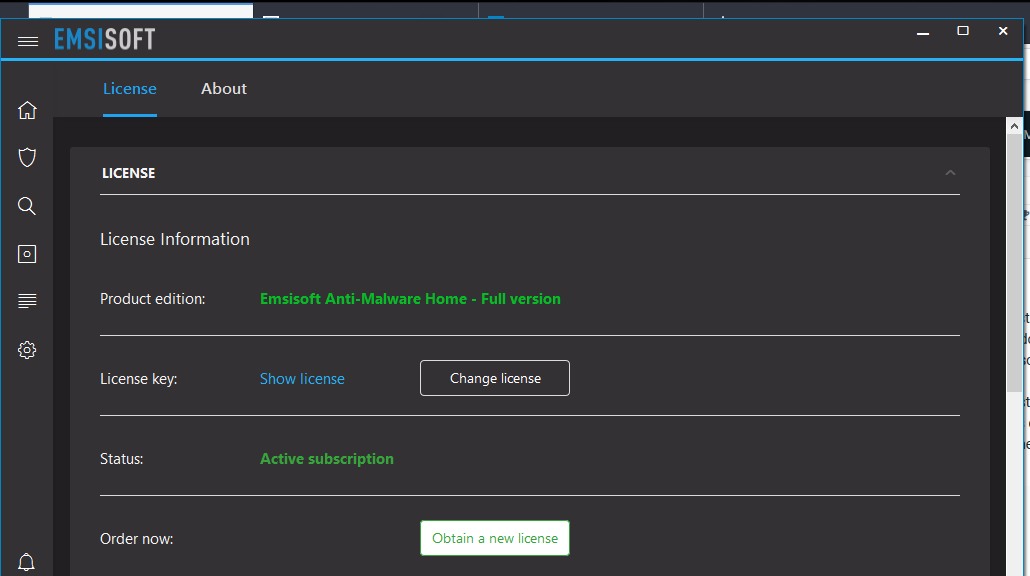Switch to the About tab

(224, 89)
